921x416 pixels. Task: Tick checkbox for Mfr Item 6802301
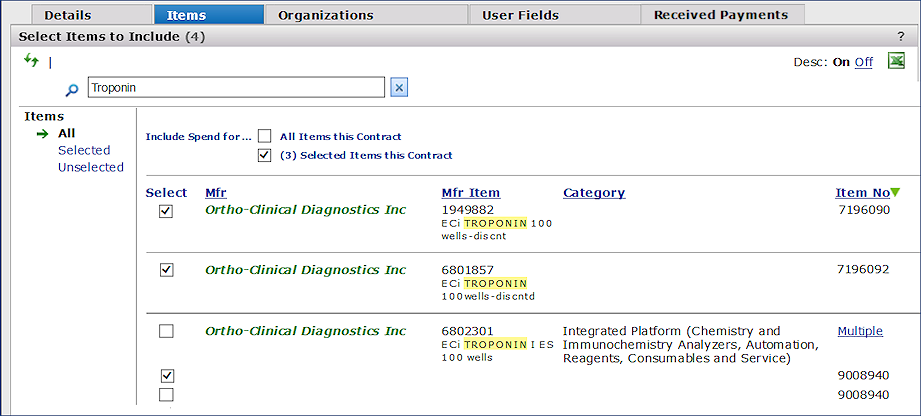166,331
